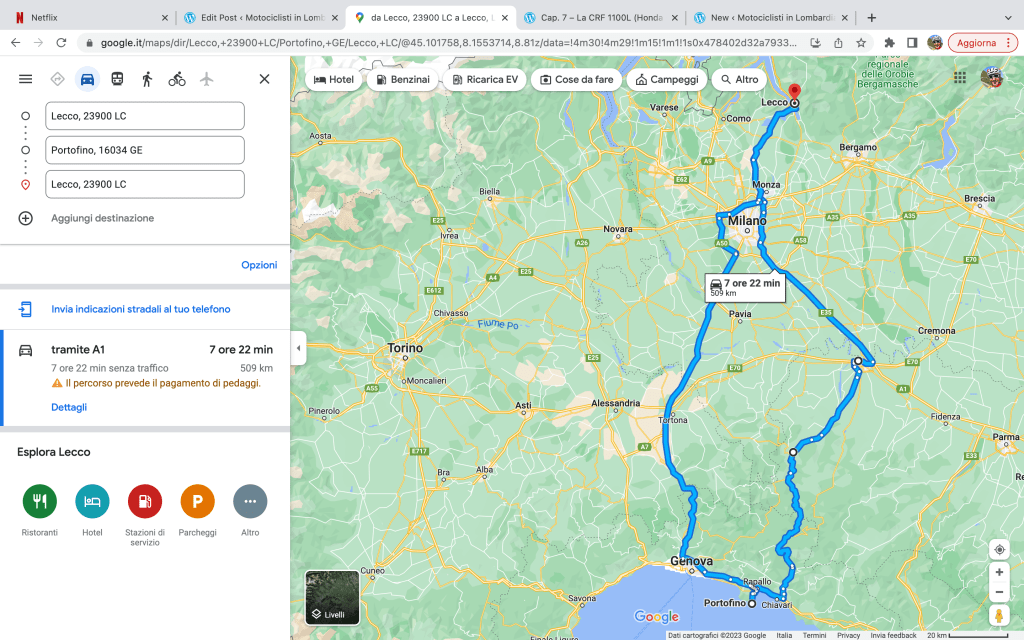Image resolution: width=1024 pixels, height=640 pixels.
Task: Click Aggiungi destinazione
Action: pyautogui.click(x=102, y=218)
